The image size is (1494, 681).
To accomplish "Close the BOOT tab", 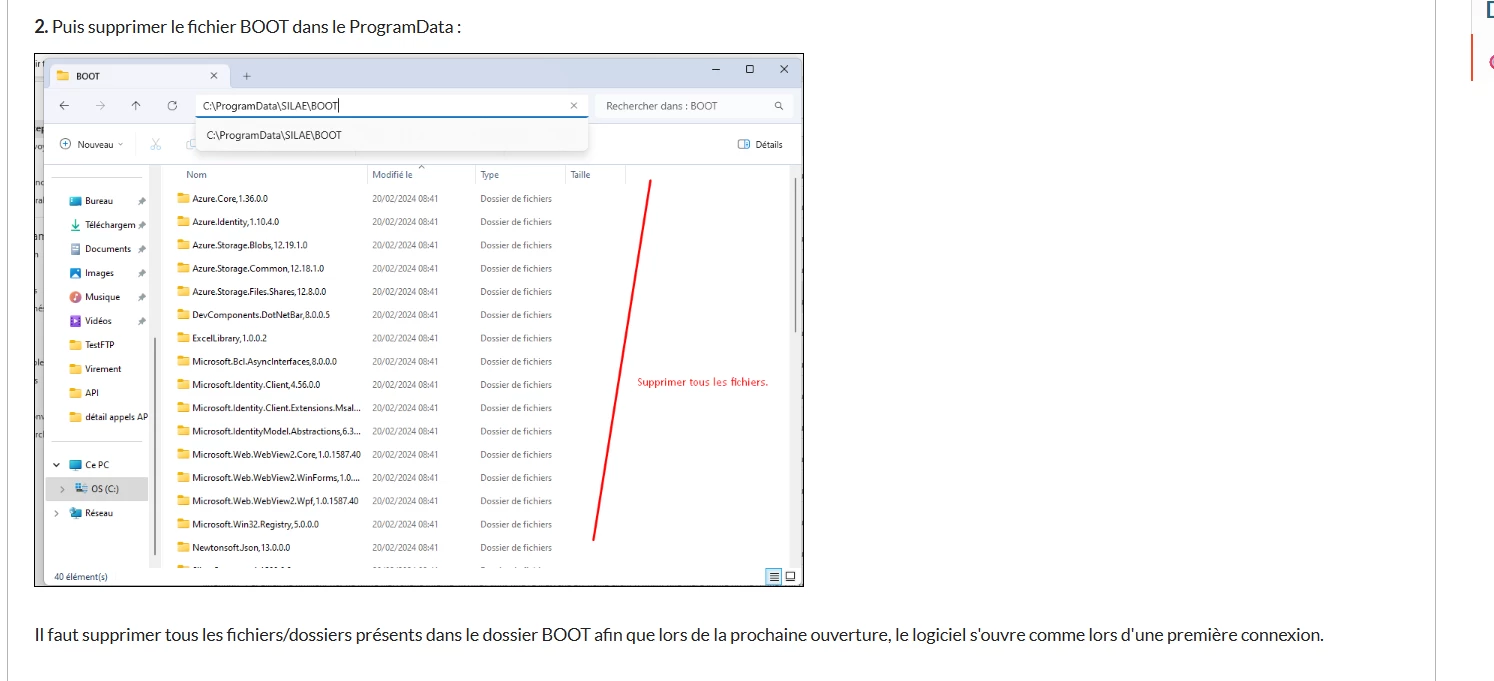I will (214, 76).
